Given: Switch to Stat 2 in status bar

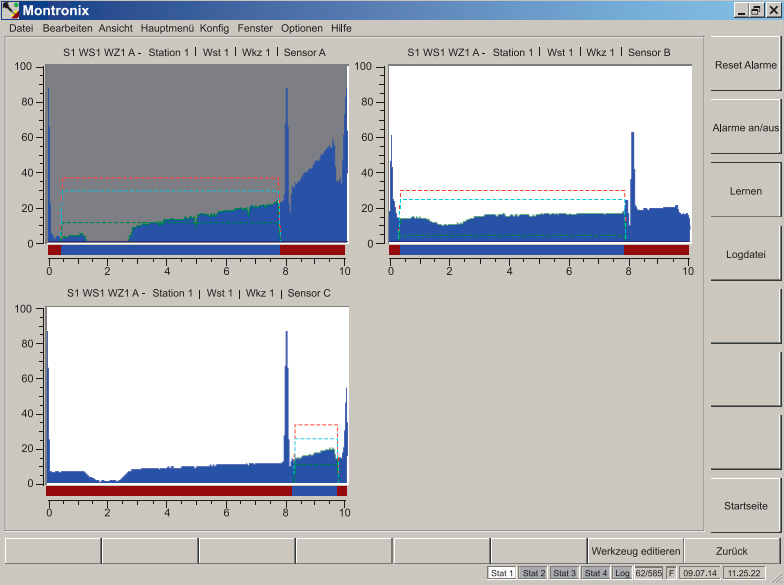Looking at the screenshot, I should click(x=533, y=573).
